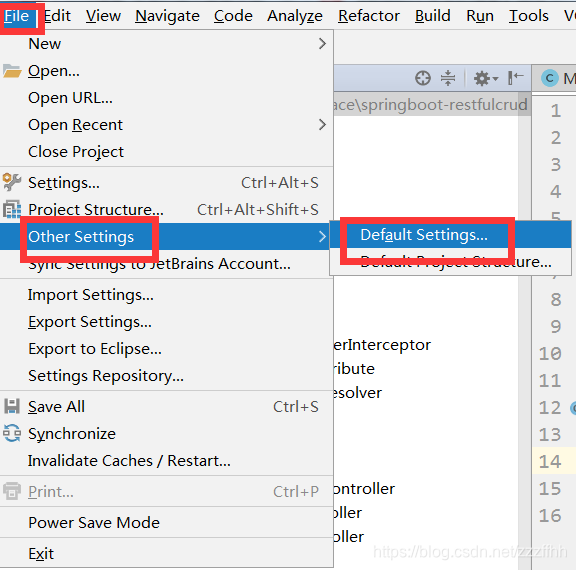
Task: Click the arrow next to Open Recent
Action: click(x=322, y=125)
